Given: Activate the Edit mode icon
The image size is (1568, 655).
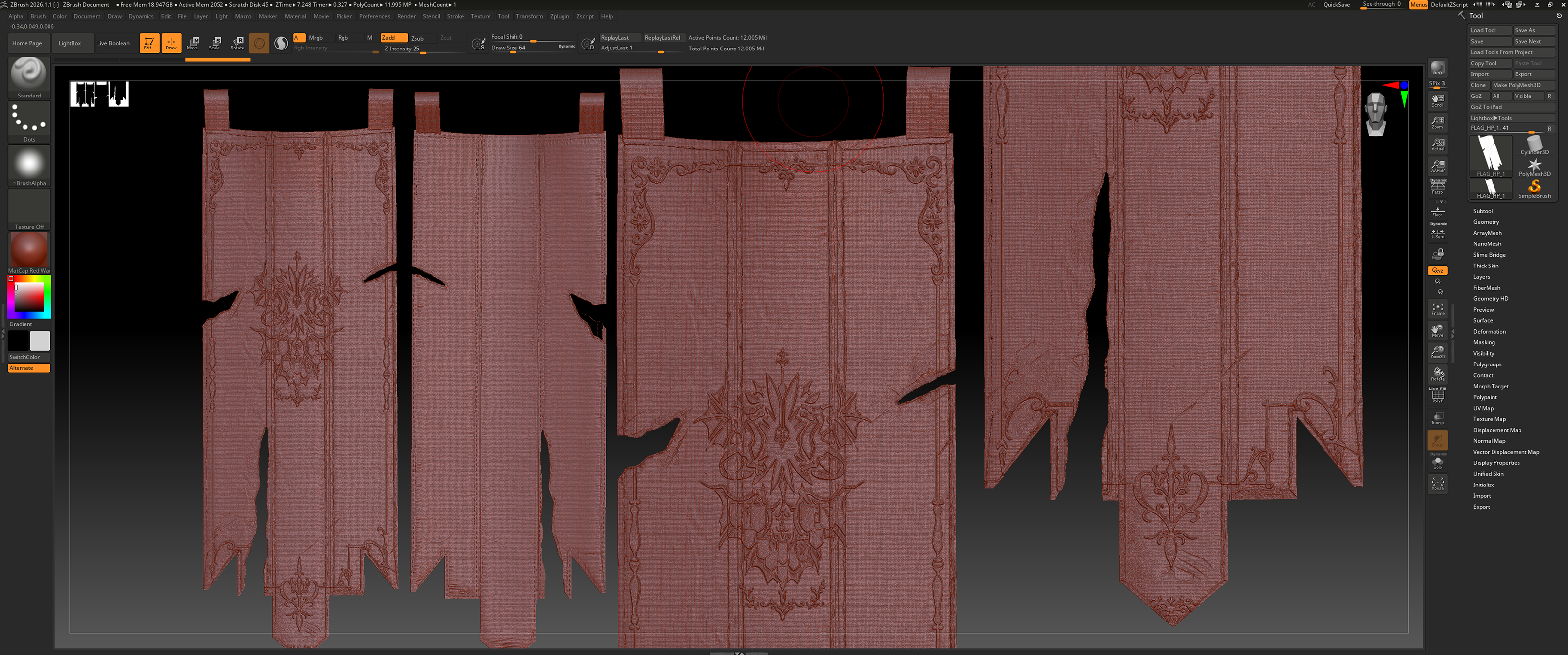Looking at the screenshot, I should click(149, 43).
